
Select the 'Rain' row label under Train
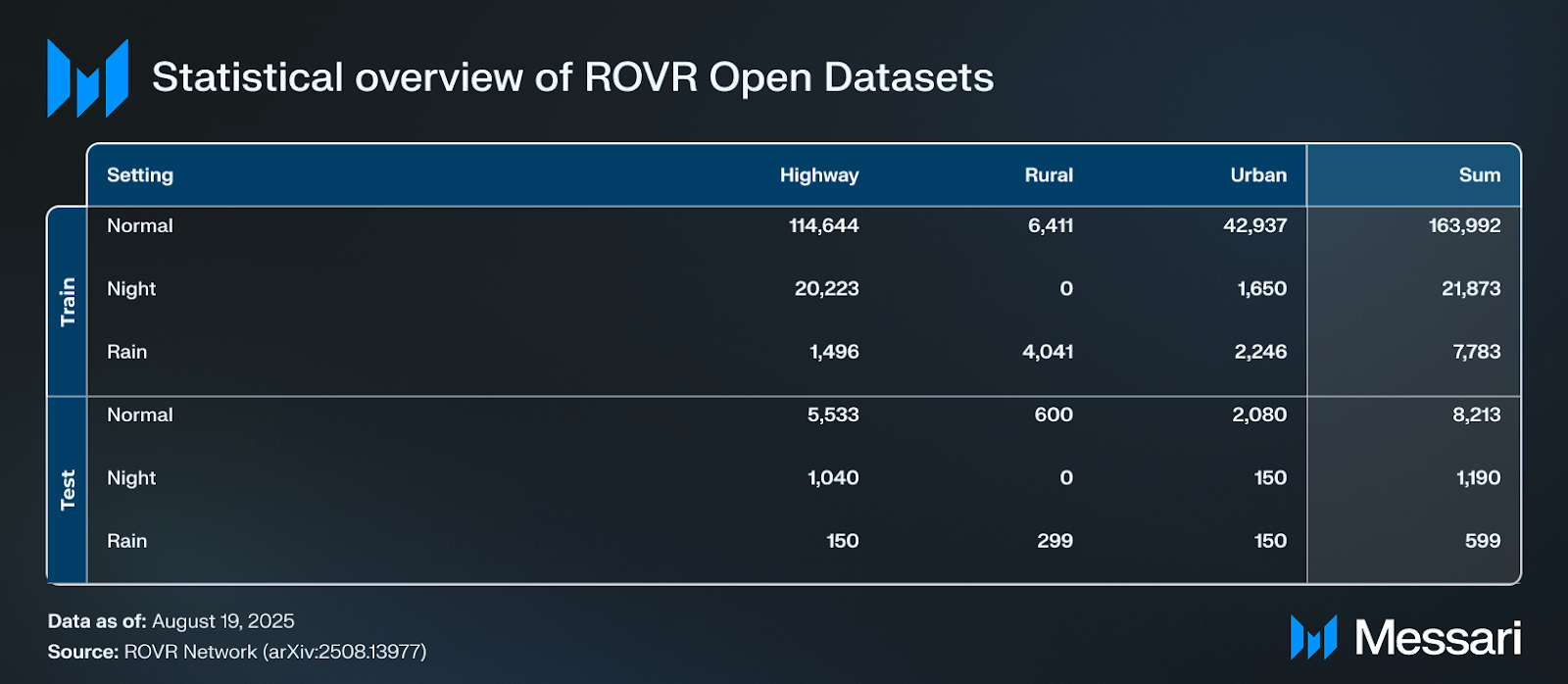pyautogui.click(x=126, y=352)
